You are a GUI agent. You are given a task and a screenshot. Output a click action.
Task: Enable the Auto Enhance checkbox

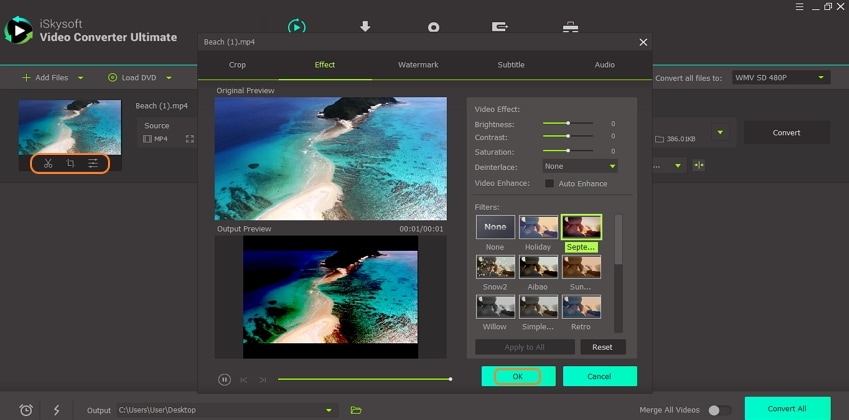coord(549,183)
